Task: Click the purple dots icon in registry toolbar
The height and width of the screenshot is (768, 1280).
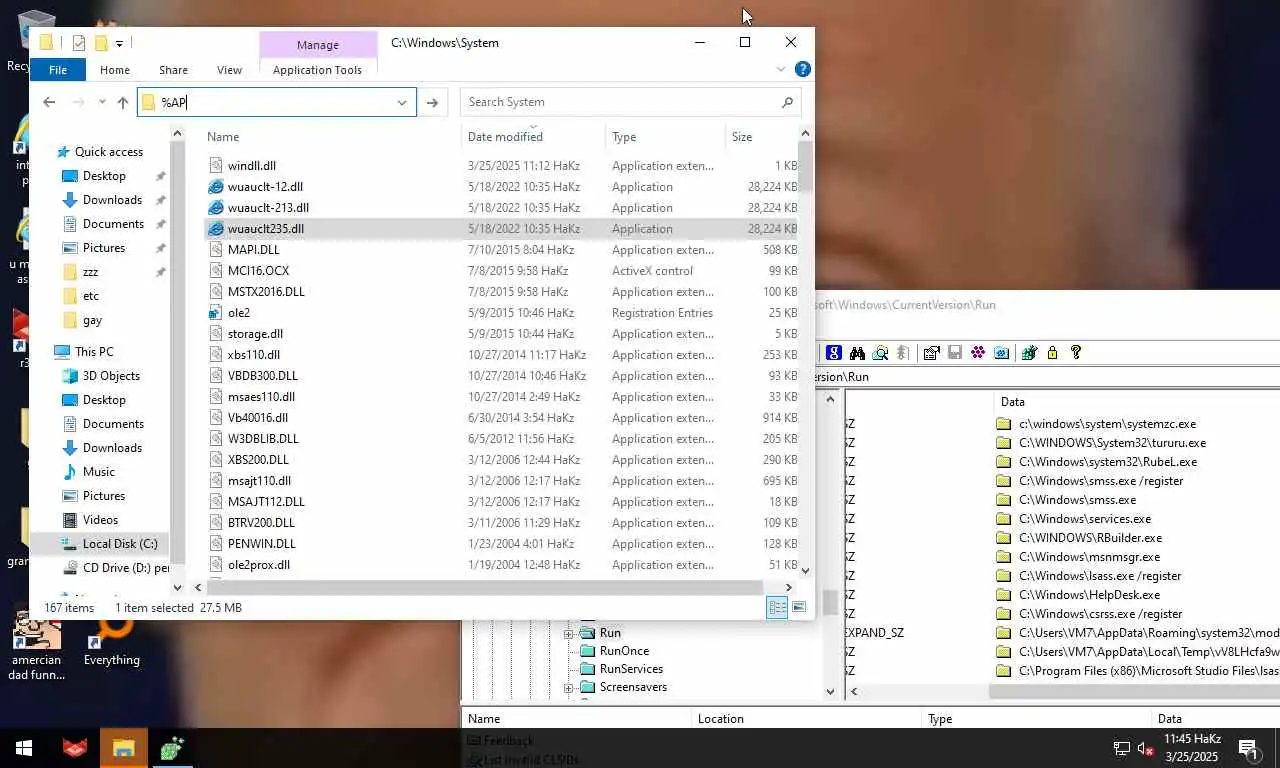Action: click(x=978, y=353)
